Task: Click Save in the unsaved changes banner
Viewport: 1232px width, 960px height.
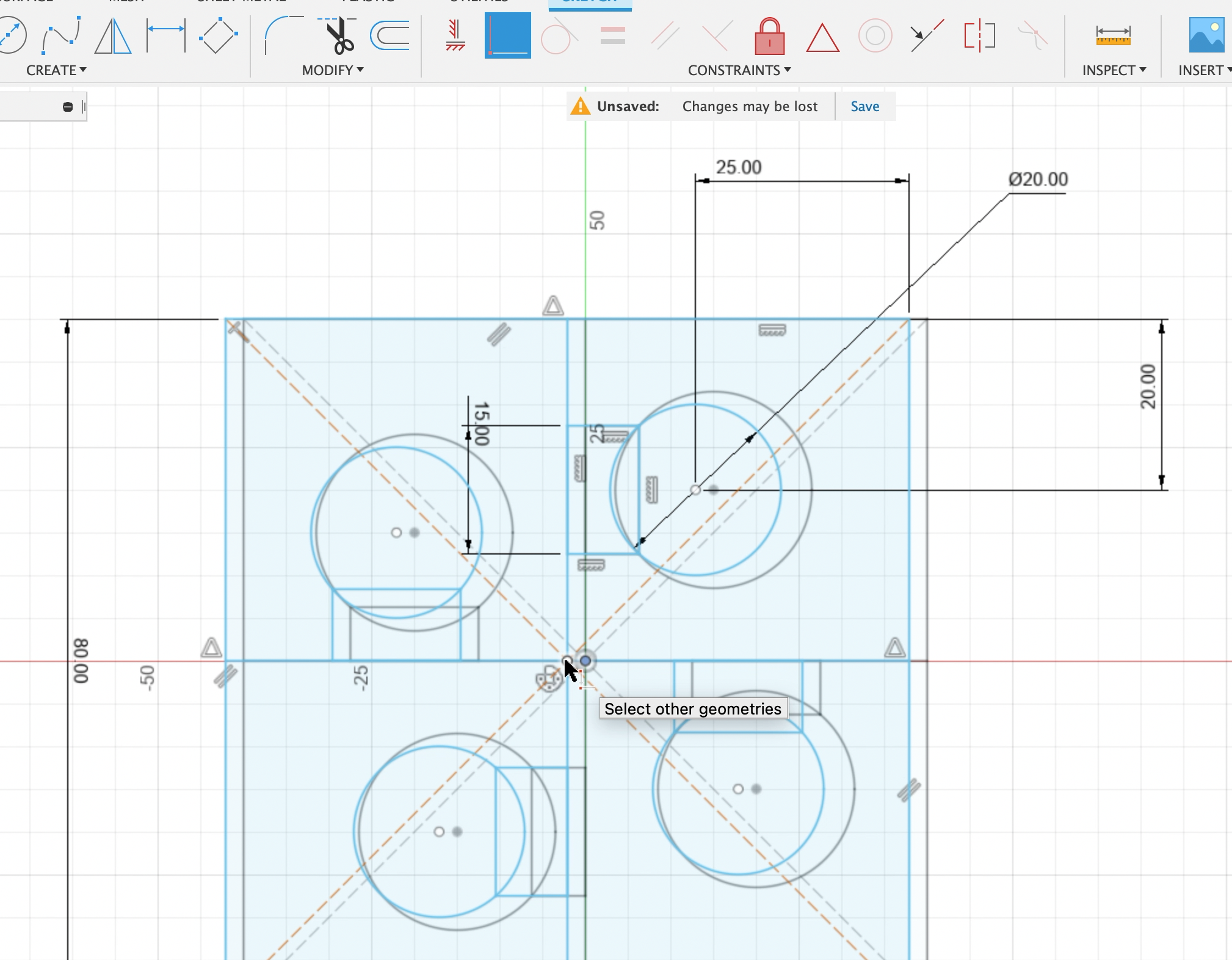Action: coord(864,106)
